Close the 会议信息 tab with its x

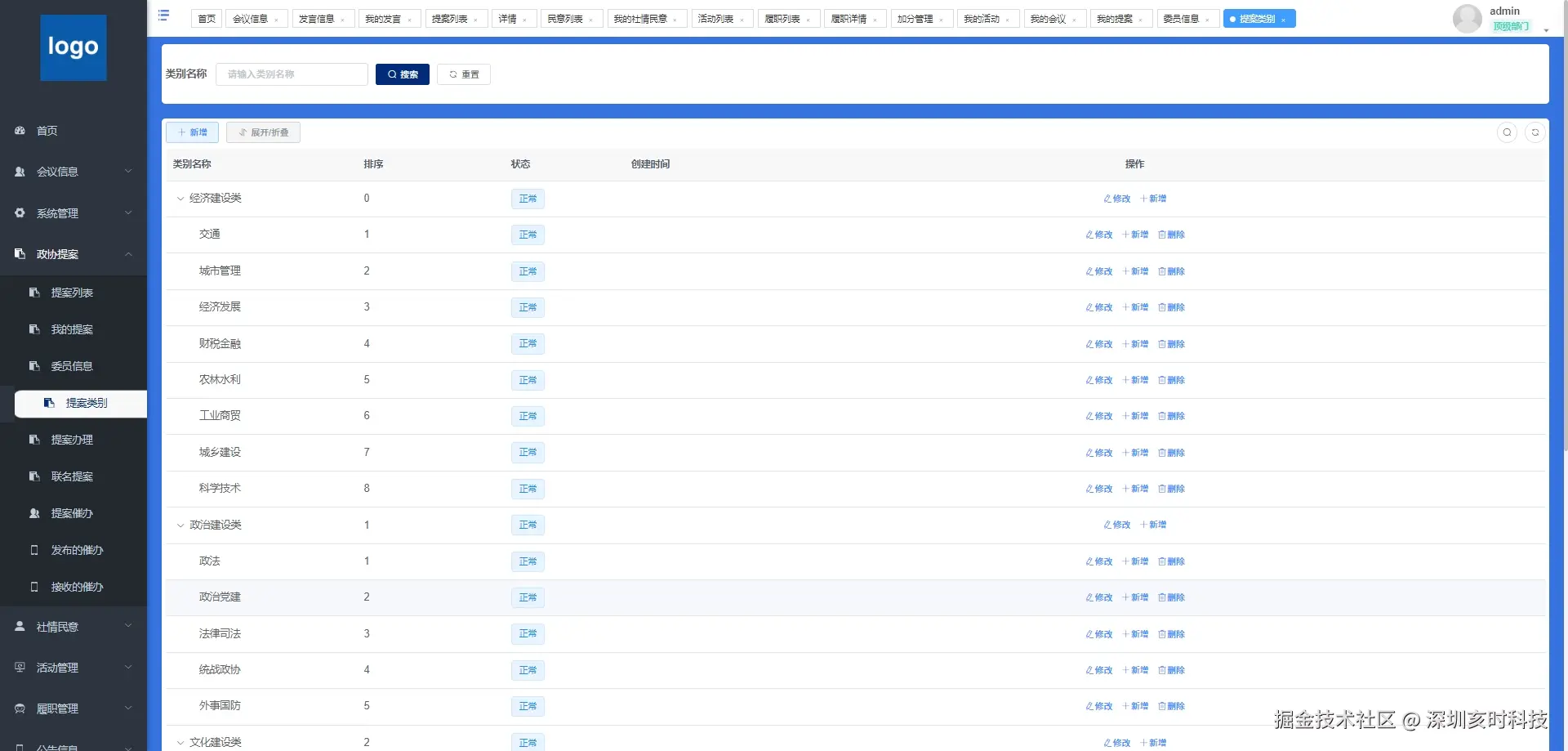click(276, 20)
